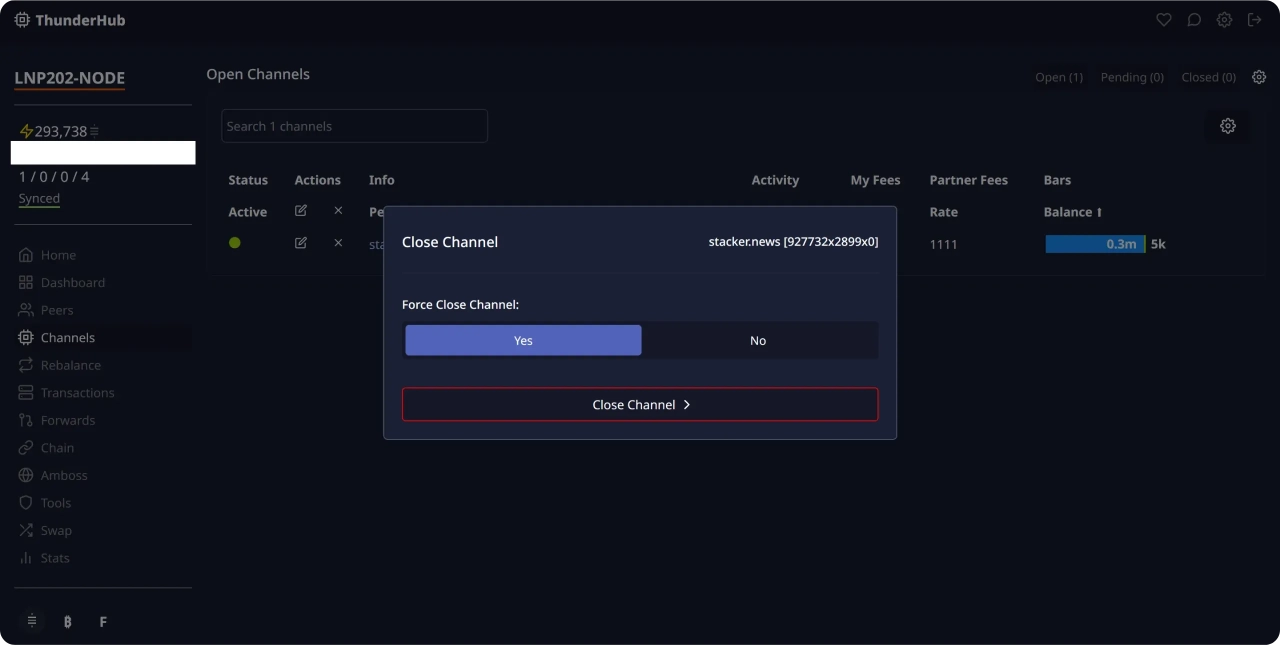
Task: Select fiat F currency option in sidebar
Action: pos(103,622)
